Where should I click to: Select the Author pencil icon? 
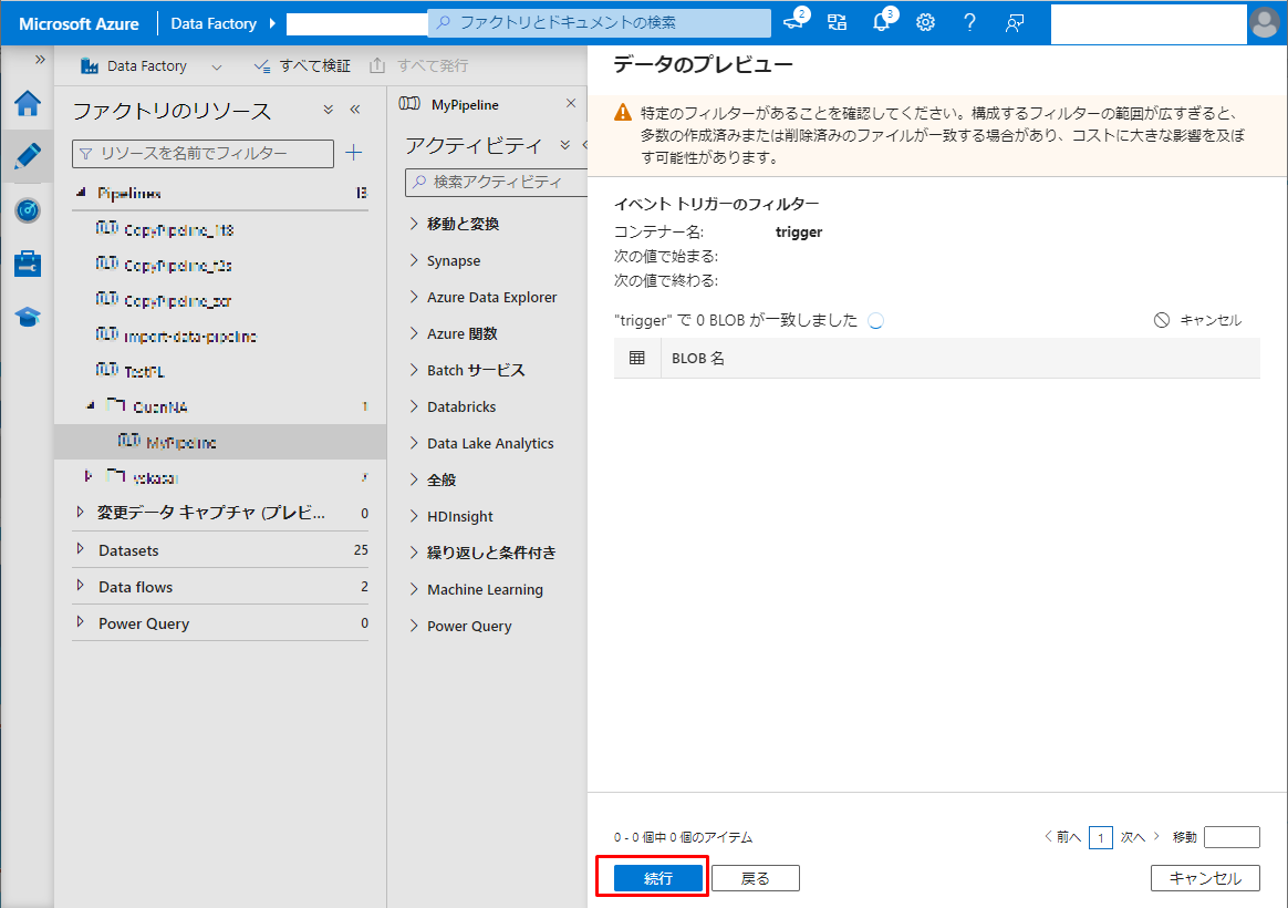(x=27, y=157)
